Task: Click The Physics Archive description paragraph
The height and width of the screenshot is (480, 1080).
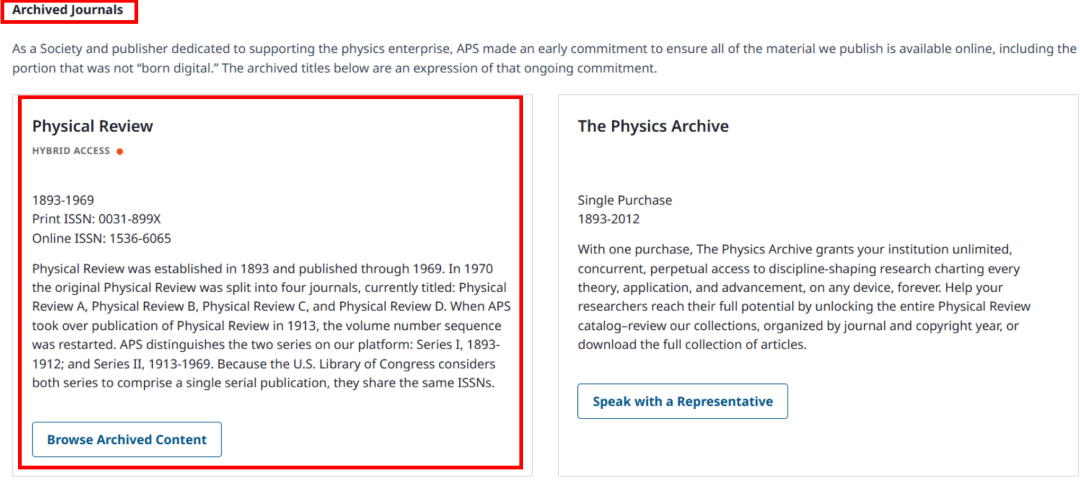Action: click(804, 296)
